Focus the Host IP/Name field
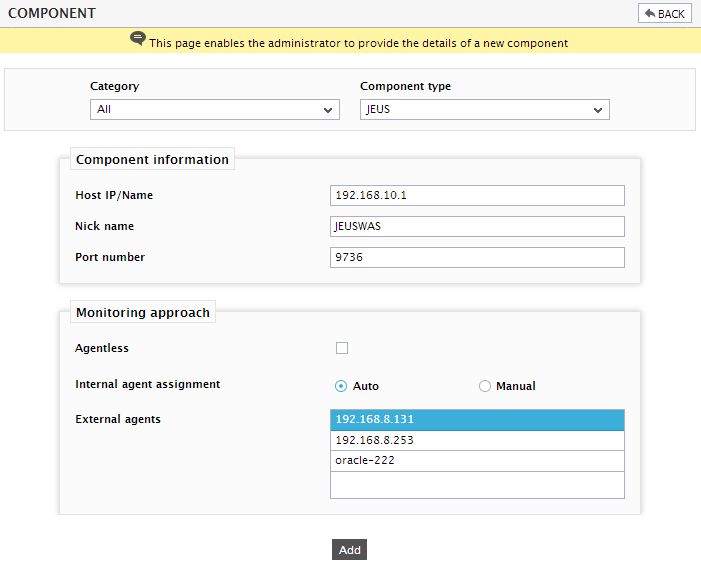This screenshot has width=701, height=565. (x=477, y=195)
